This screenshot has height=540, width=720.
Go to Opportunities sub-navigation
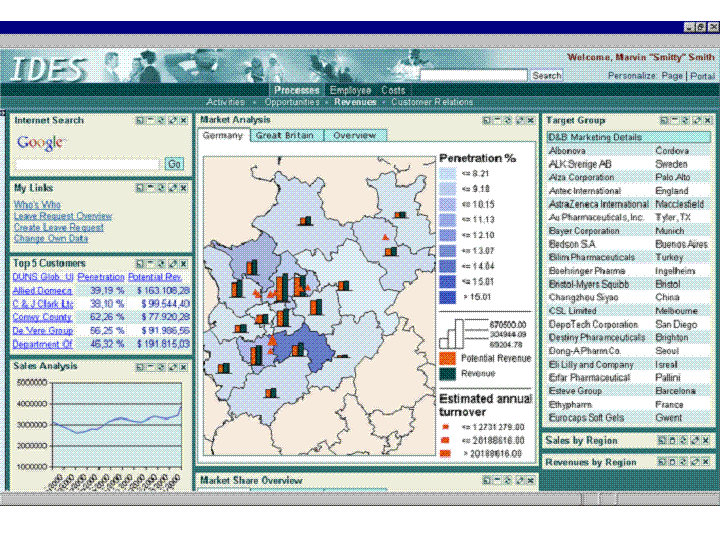[x=292, y=102]
